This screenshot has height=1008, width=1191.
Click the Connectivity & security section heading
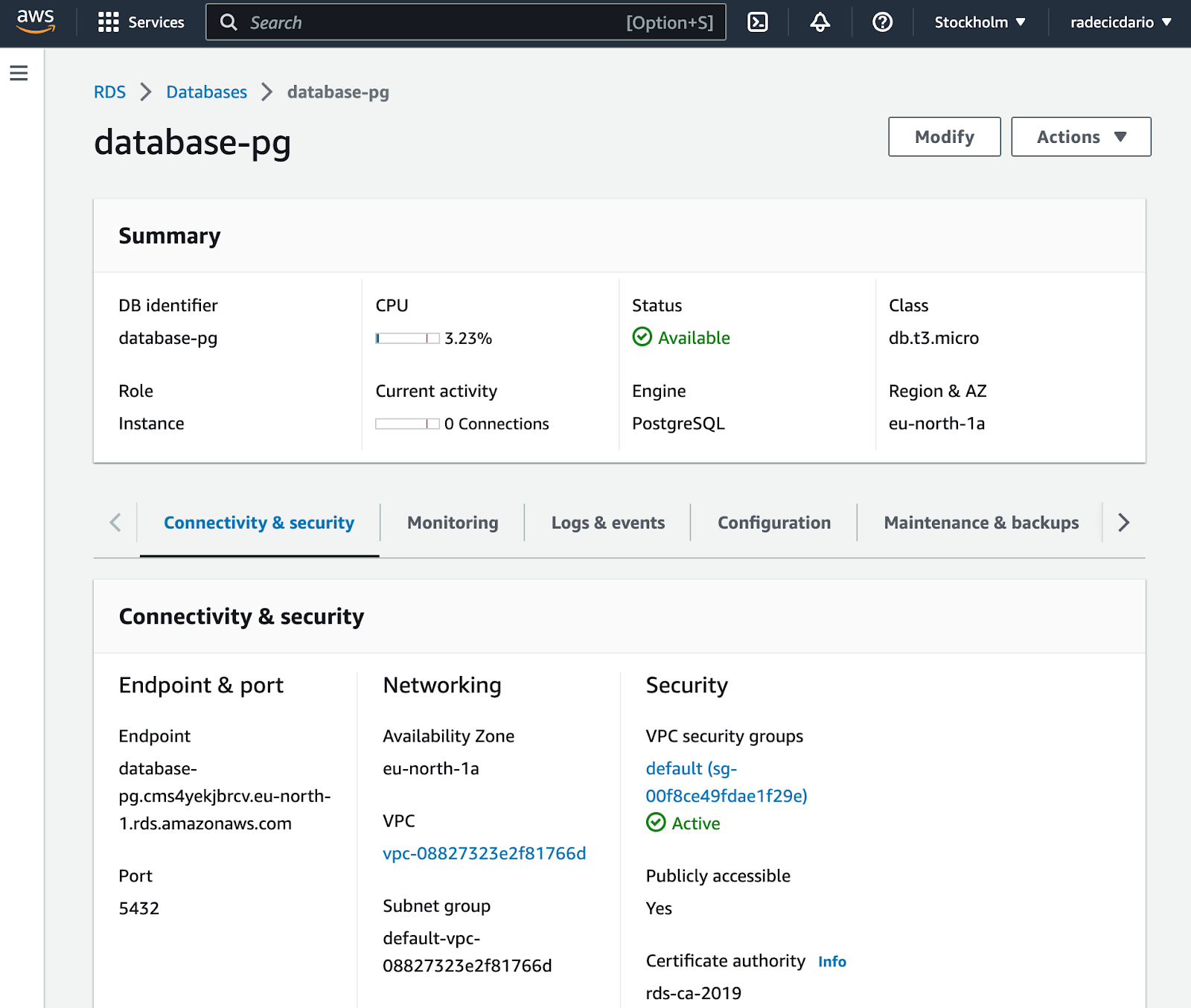[242, 616]
